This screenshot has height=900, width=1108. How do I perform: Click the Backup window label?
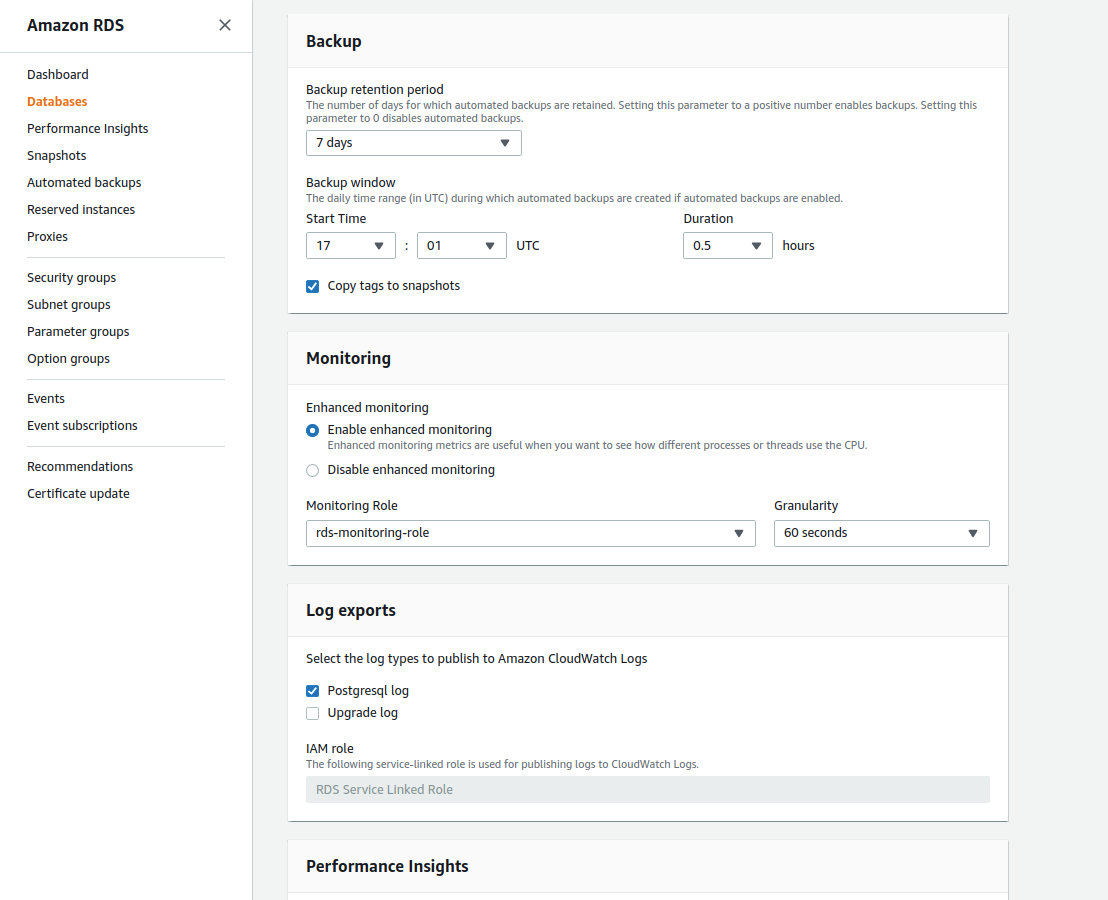350,183
